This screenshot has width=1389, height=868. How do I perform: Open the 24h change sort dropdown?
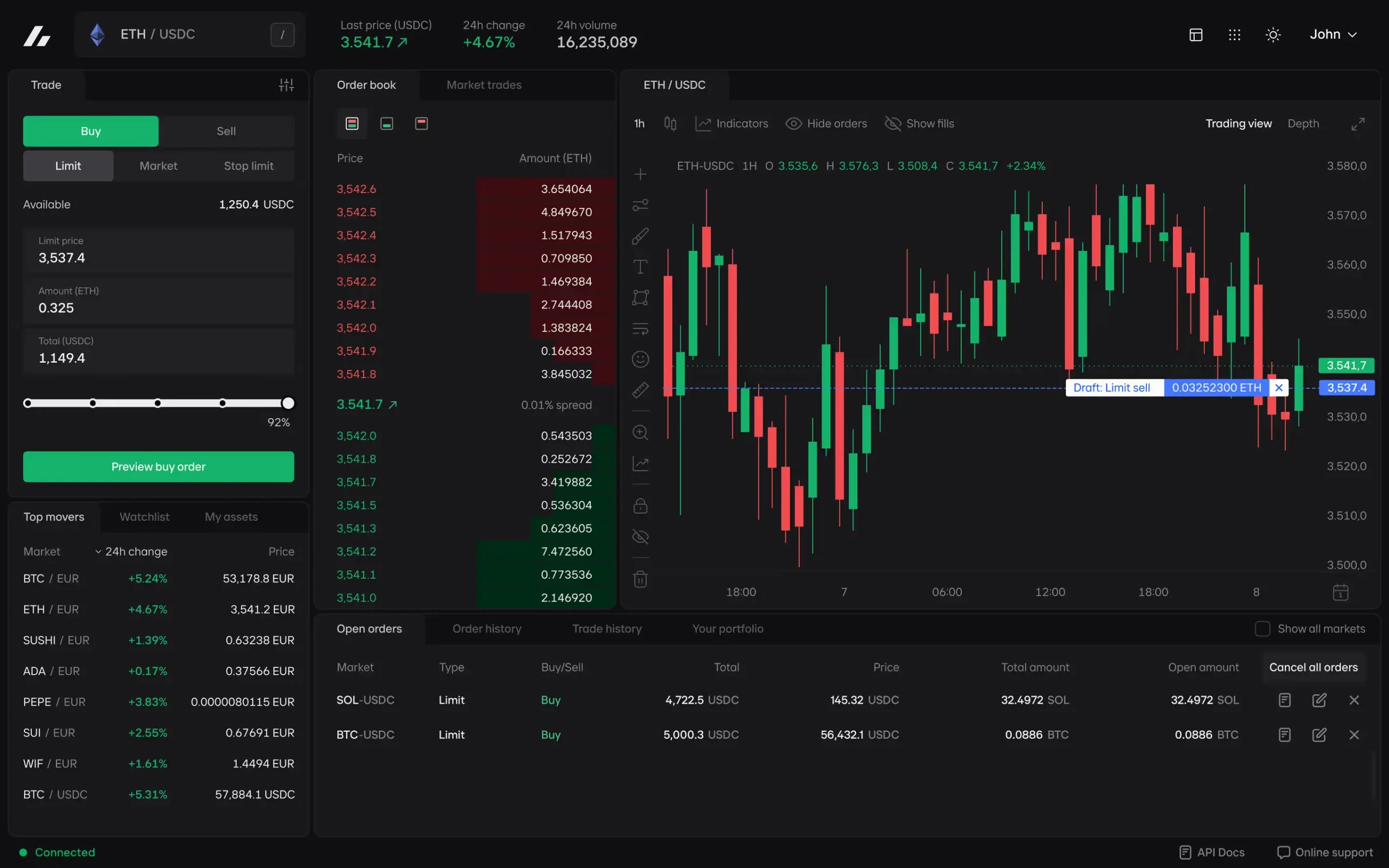pyautogui.click(x=131, y=551)
